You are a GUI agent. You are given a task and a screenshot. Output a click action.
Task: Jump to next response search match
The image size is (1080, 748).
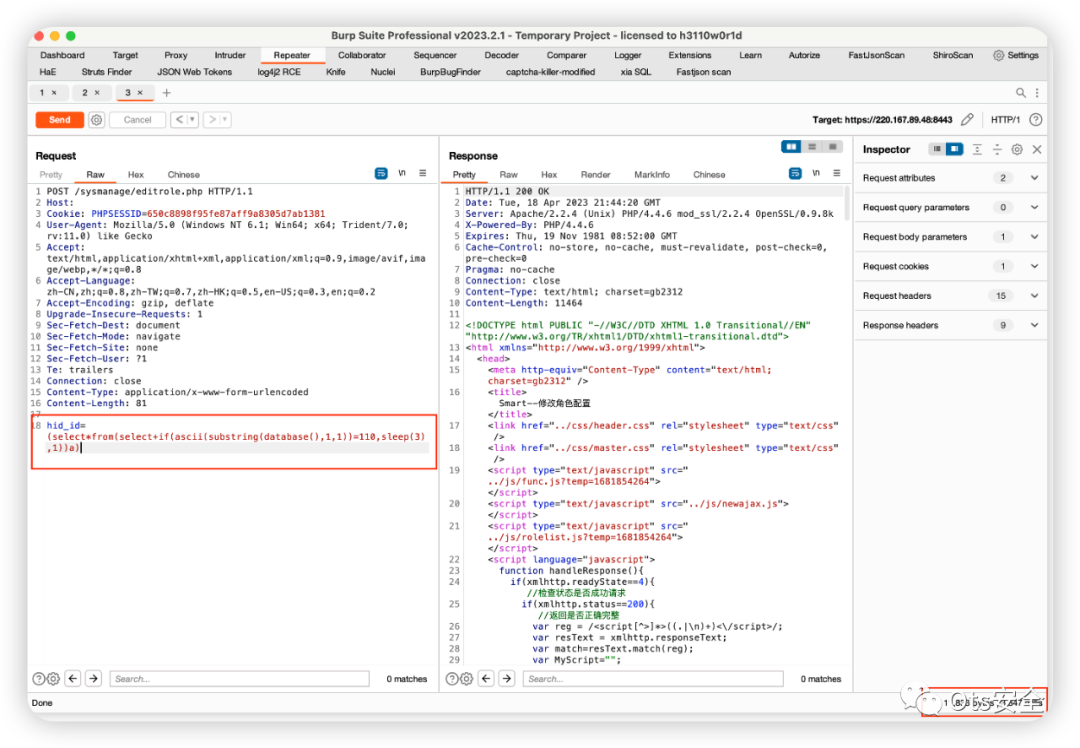pos(507,678)
